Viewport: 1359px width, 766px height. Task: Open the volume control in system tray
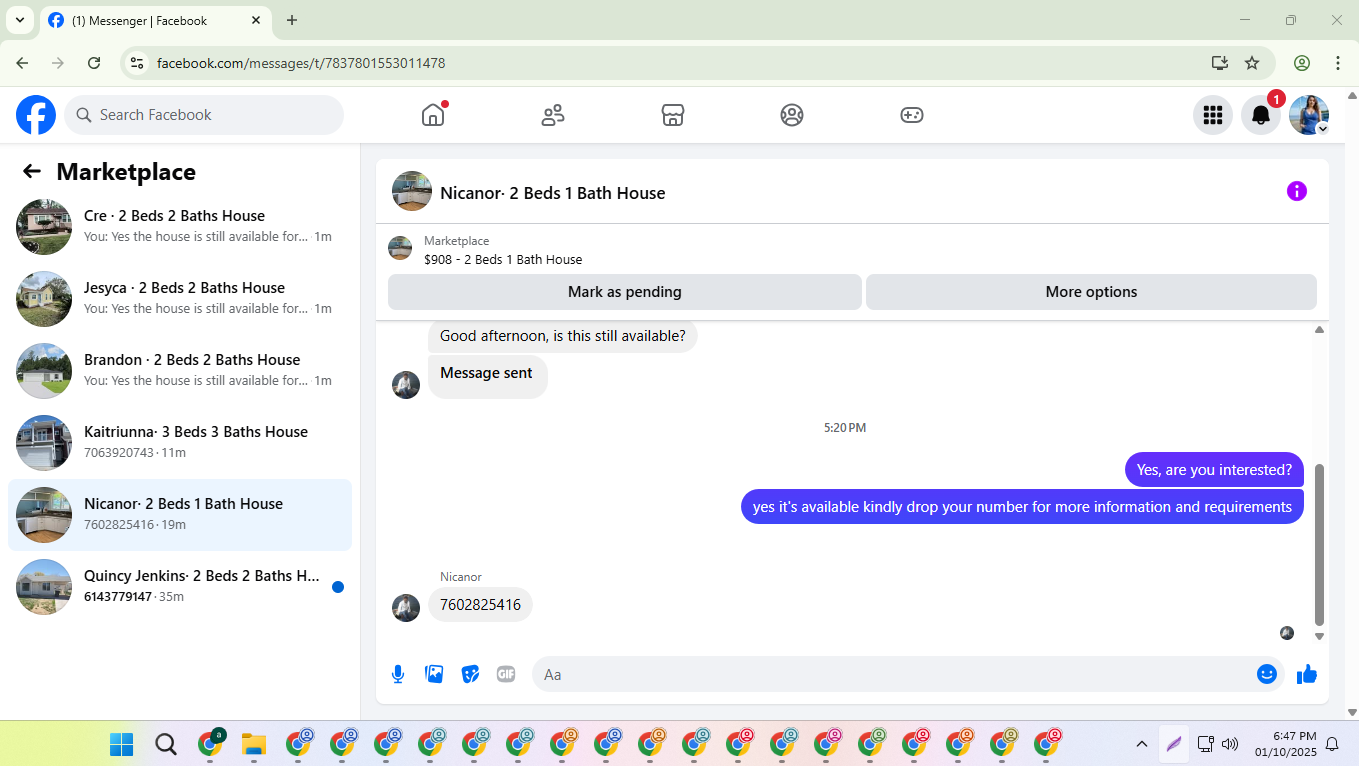1230,744
